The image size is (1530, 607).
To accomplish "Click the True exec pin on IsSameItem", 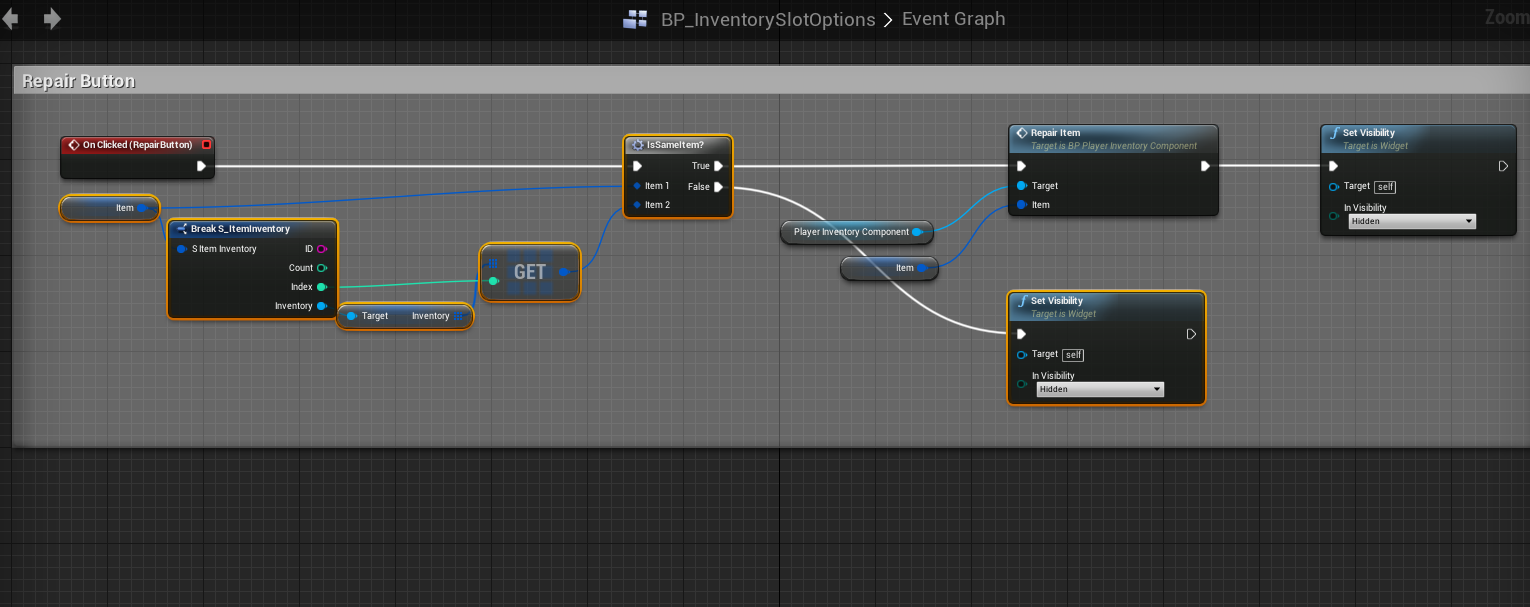I will click(718, 166).
